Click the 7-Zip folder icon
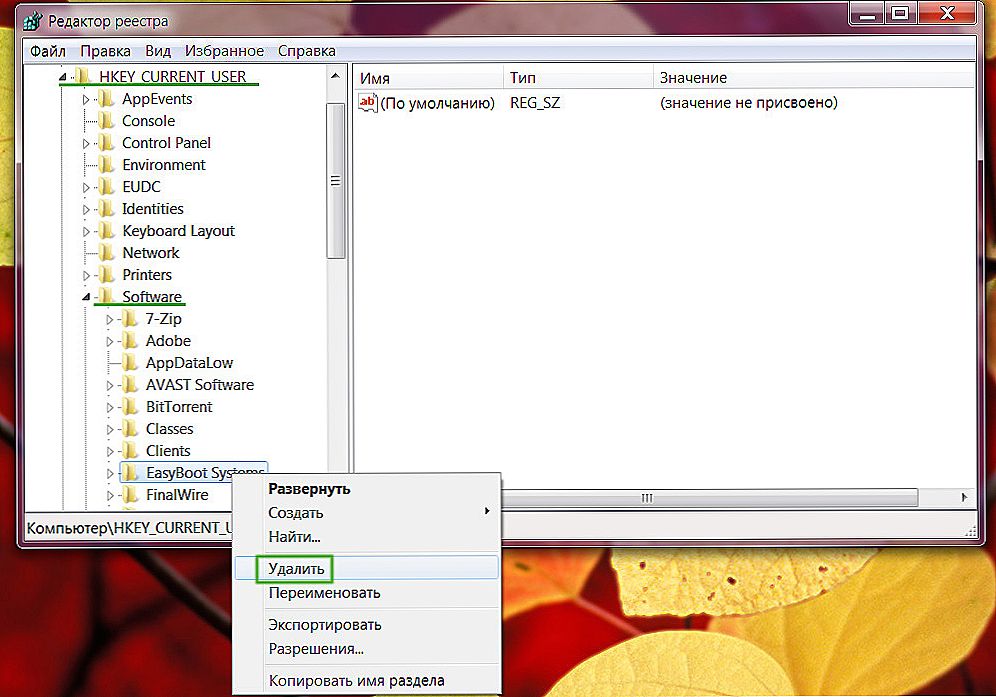Viewport: 996px width, 697px height. (x=130, y=318)
